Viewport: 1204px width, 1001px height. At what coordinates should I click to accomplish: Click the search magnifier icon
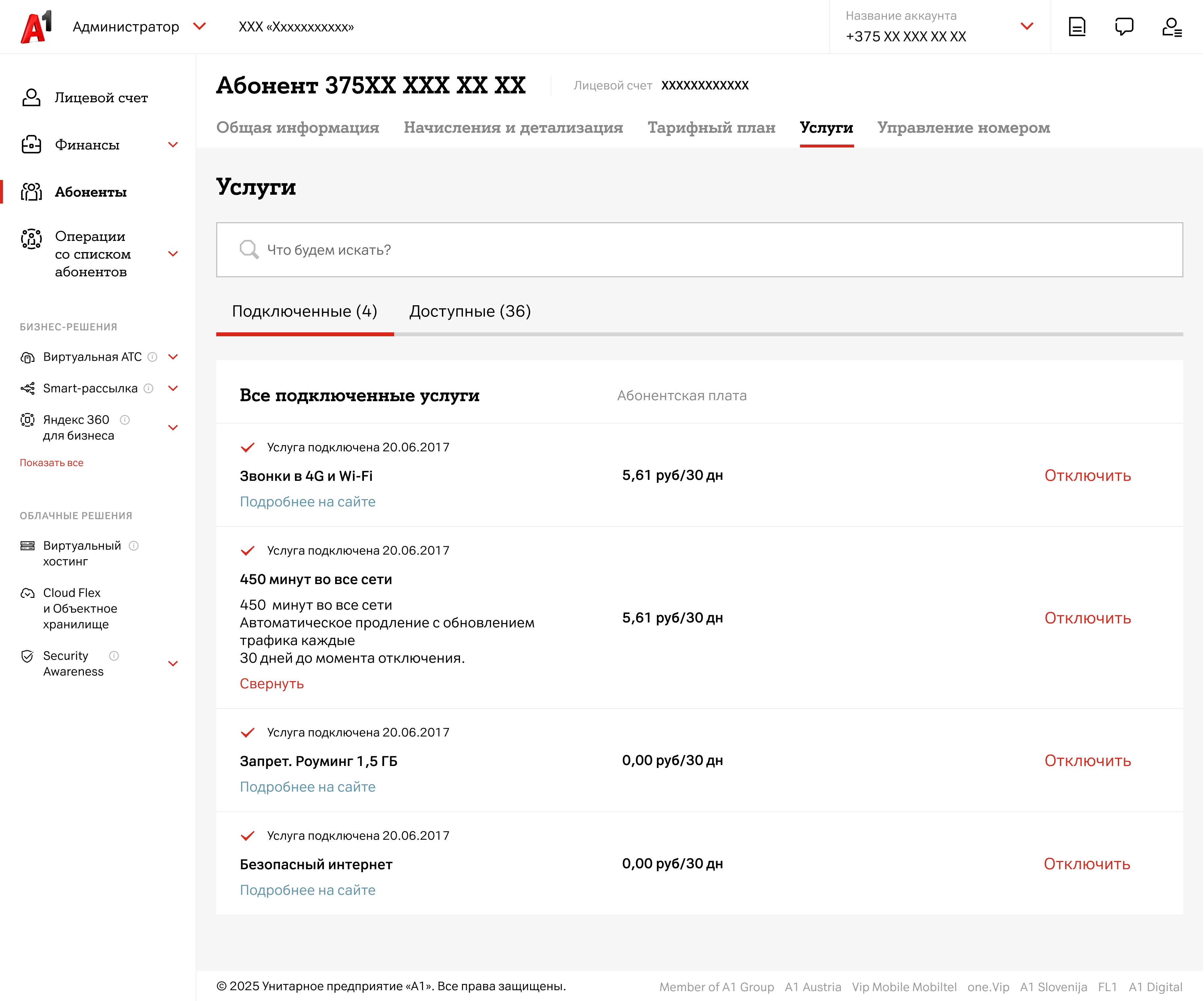point(249,249)
